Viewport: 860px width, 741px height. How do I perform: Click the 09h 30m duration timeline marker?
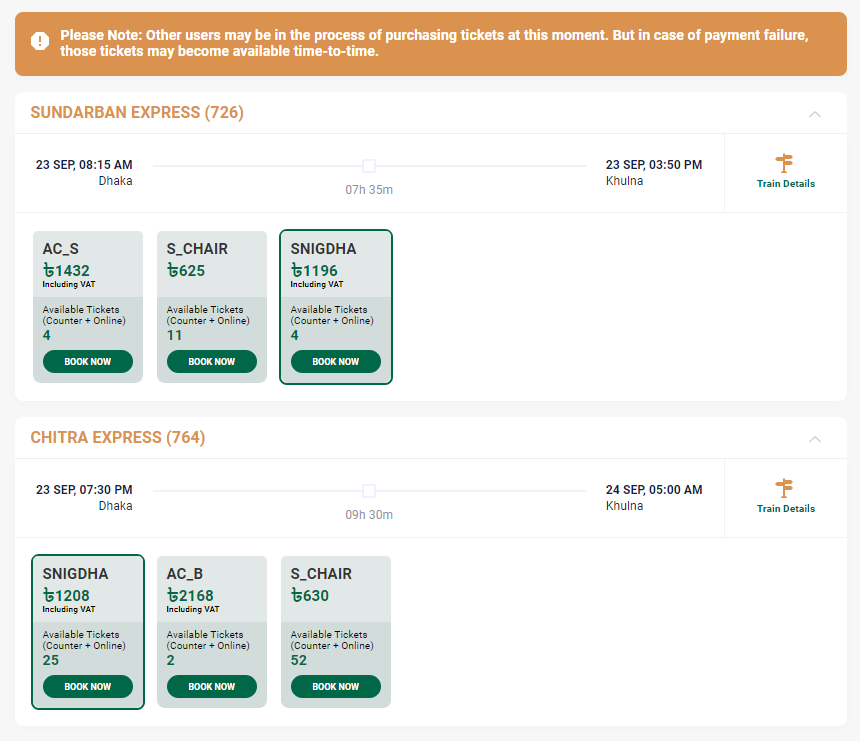click(369, 491)
